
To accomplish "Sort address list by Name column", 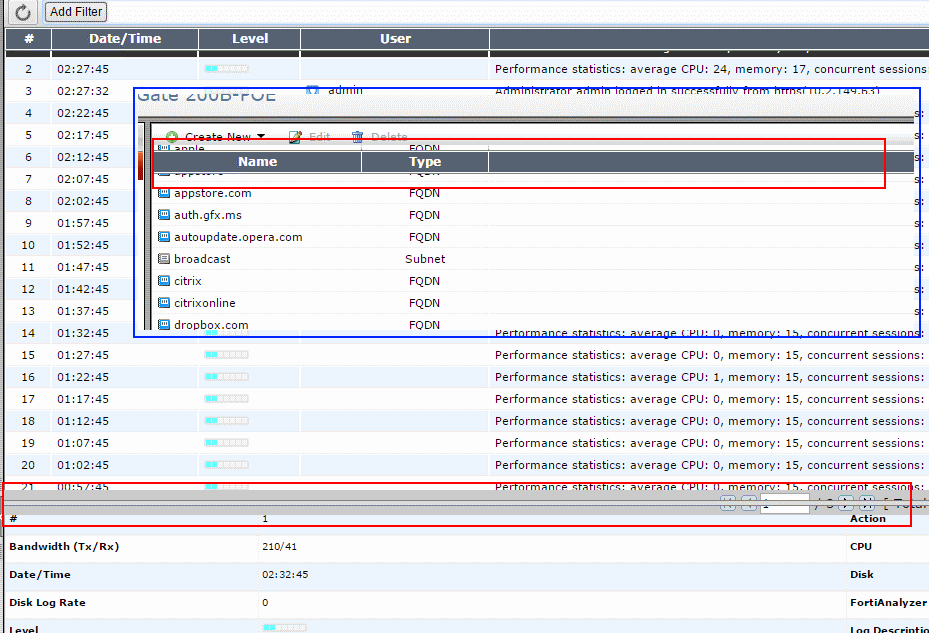I will [x=257, y=161].
